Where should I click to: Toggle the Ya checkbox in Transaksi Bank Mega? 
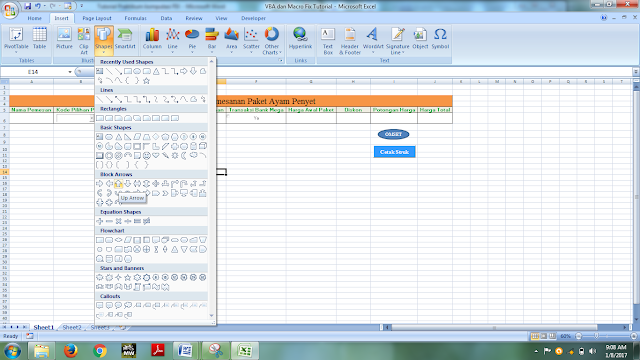pos(228,117)
